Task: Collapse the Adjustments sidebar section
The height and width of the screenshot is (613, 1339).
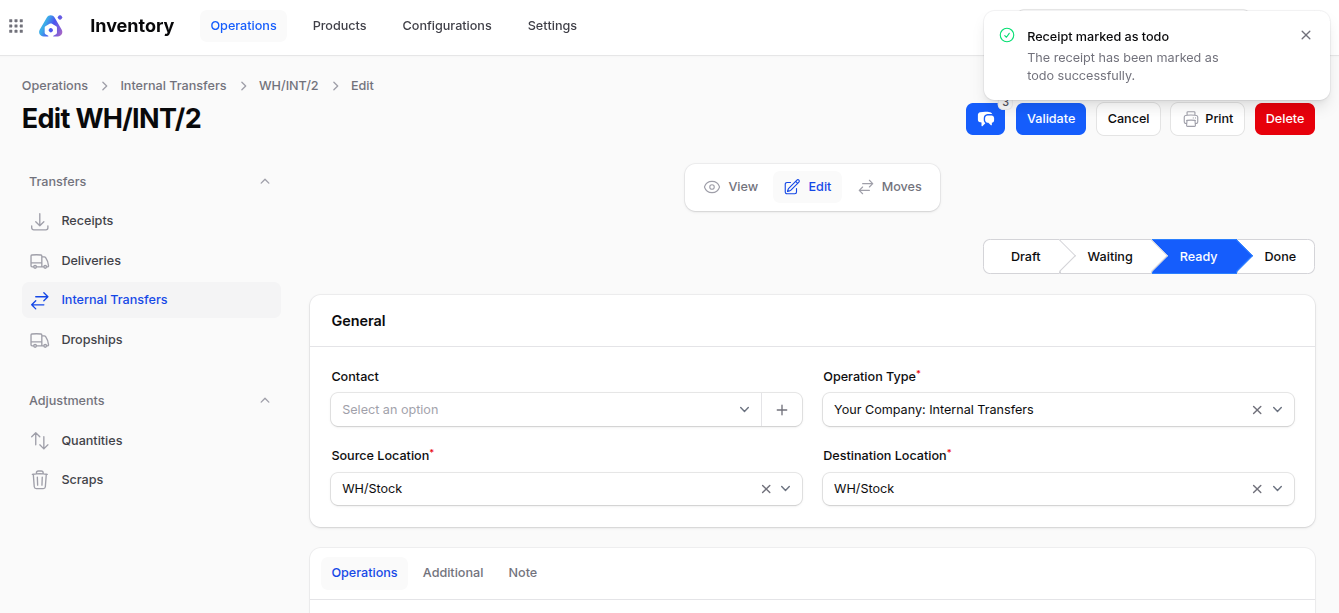Action: (265, 401)
